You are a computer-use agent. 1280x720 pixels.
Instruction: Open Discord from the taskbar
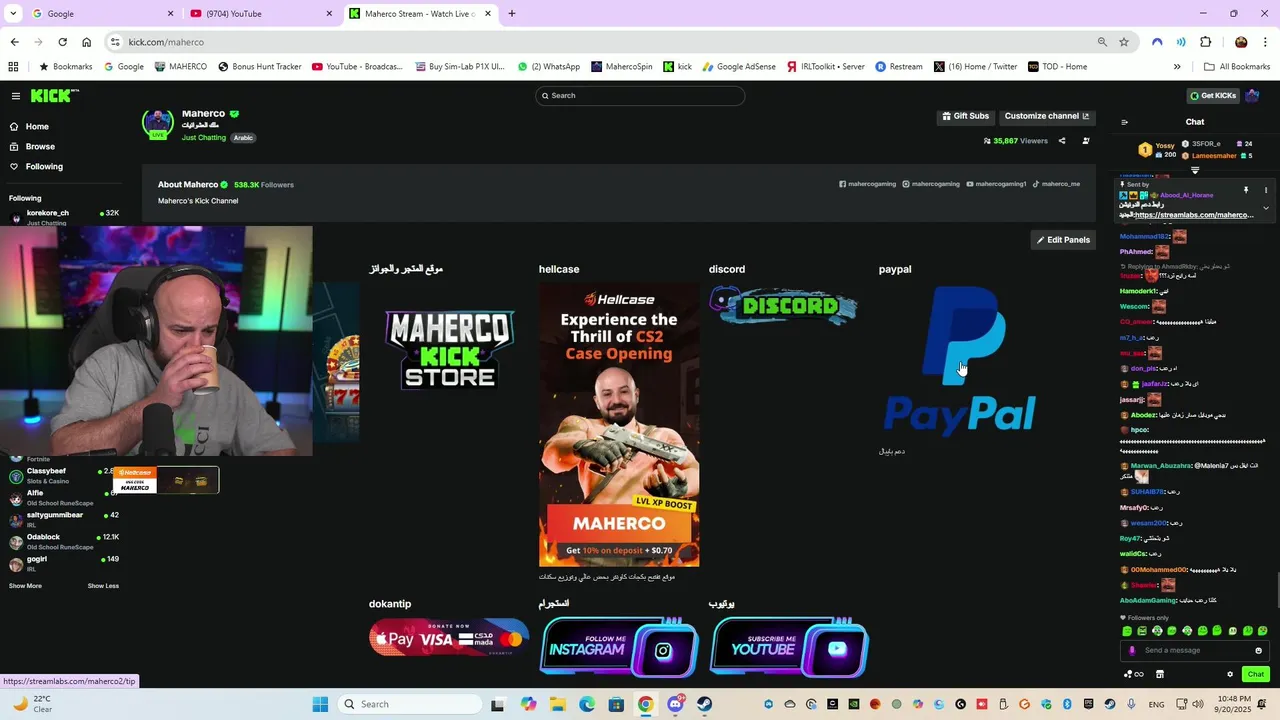[675, 704]
